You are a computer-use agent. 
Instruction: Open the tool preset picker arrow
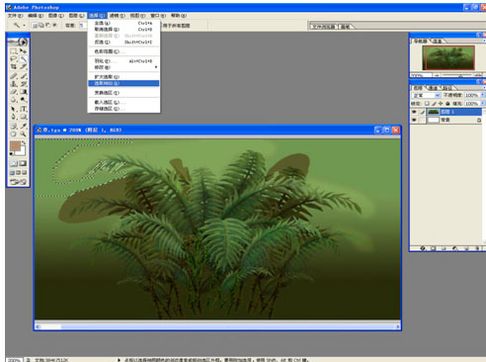pos(24,25)
